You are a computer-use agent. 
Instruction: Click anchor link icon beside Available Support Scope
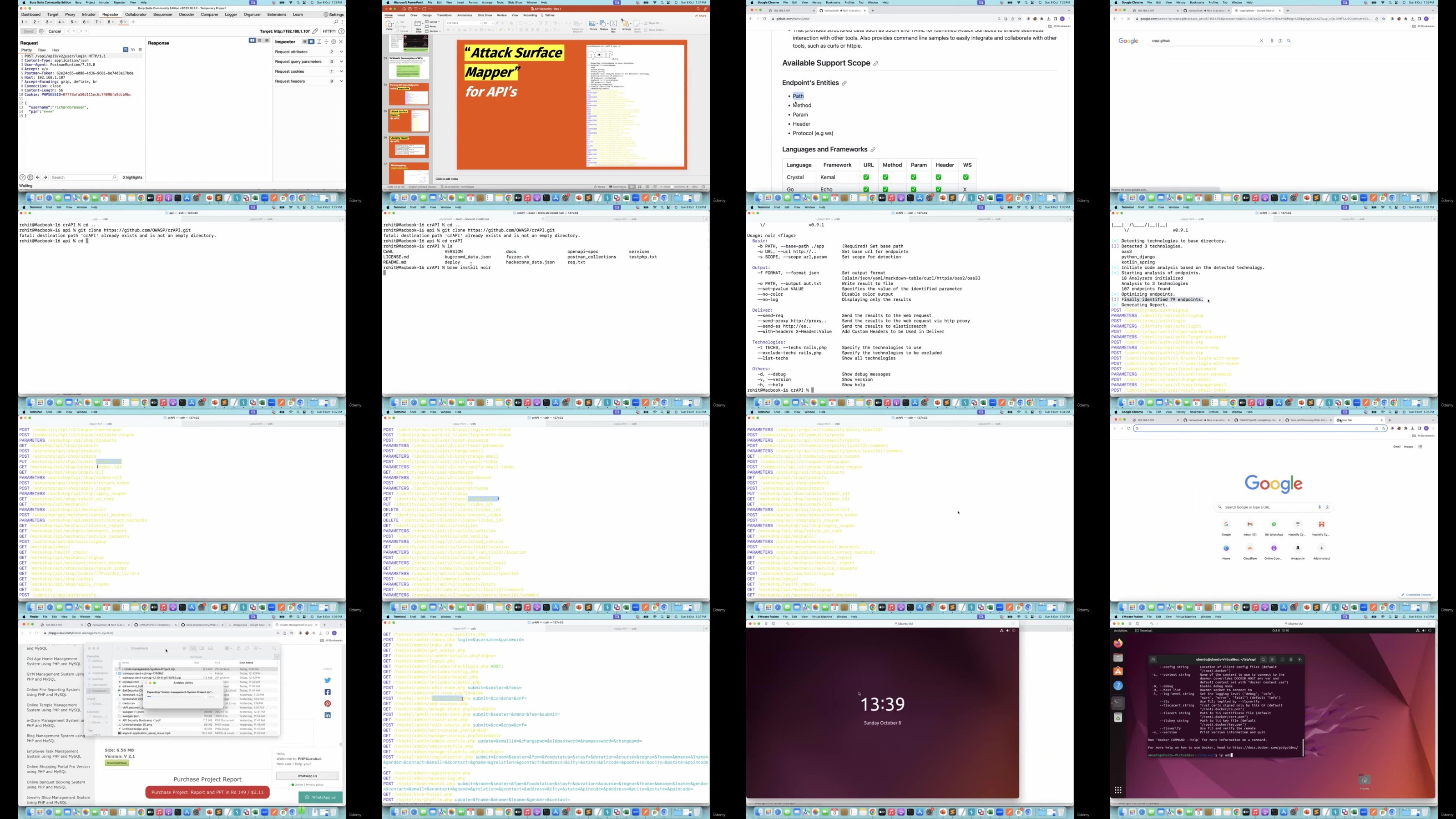point(875,64)
